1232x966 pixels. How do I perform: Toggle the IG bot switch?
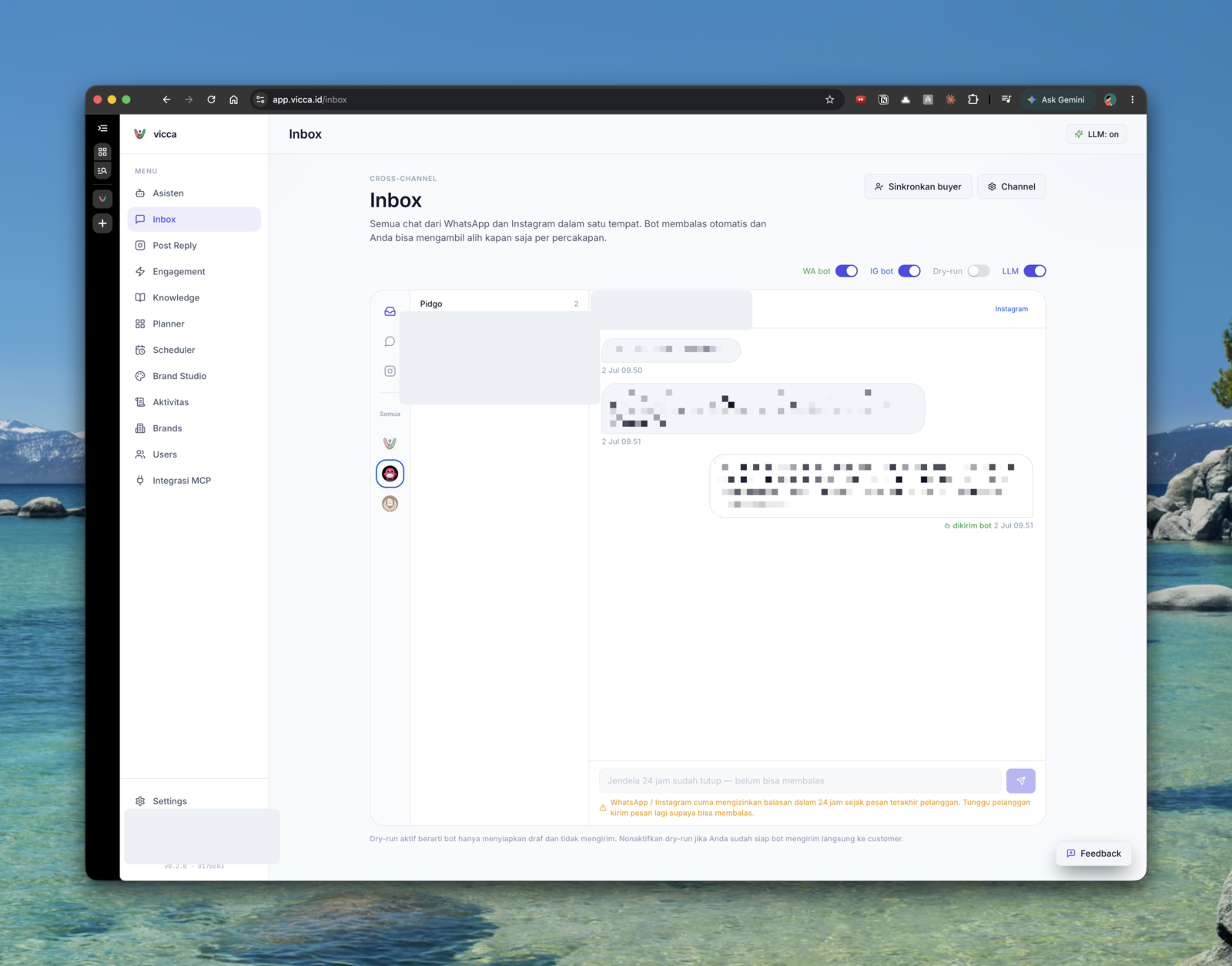coord(909,271)
